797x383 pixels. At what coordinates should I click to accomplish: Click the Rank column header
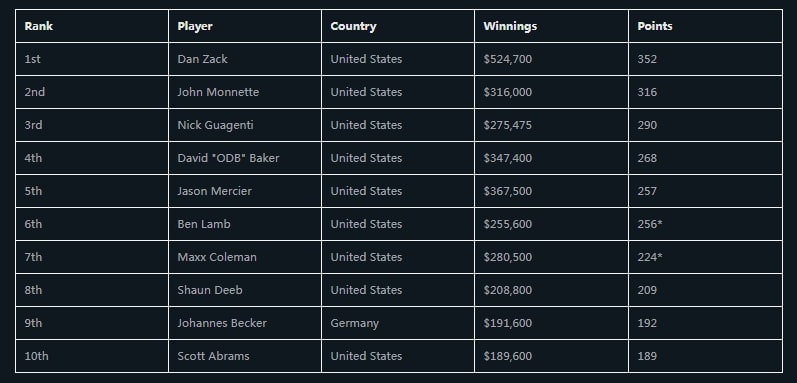39,26
